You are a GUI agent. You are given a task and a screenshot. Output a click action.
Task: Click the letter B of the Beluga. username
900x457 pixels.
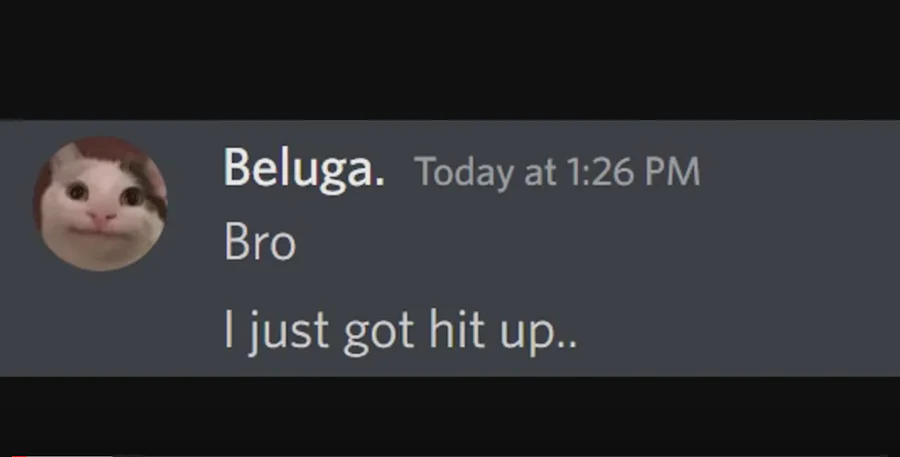[x=238, y=167]
